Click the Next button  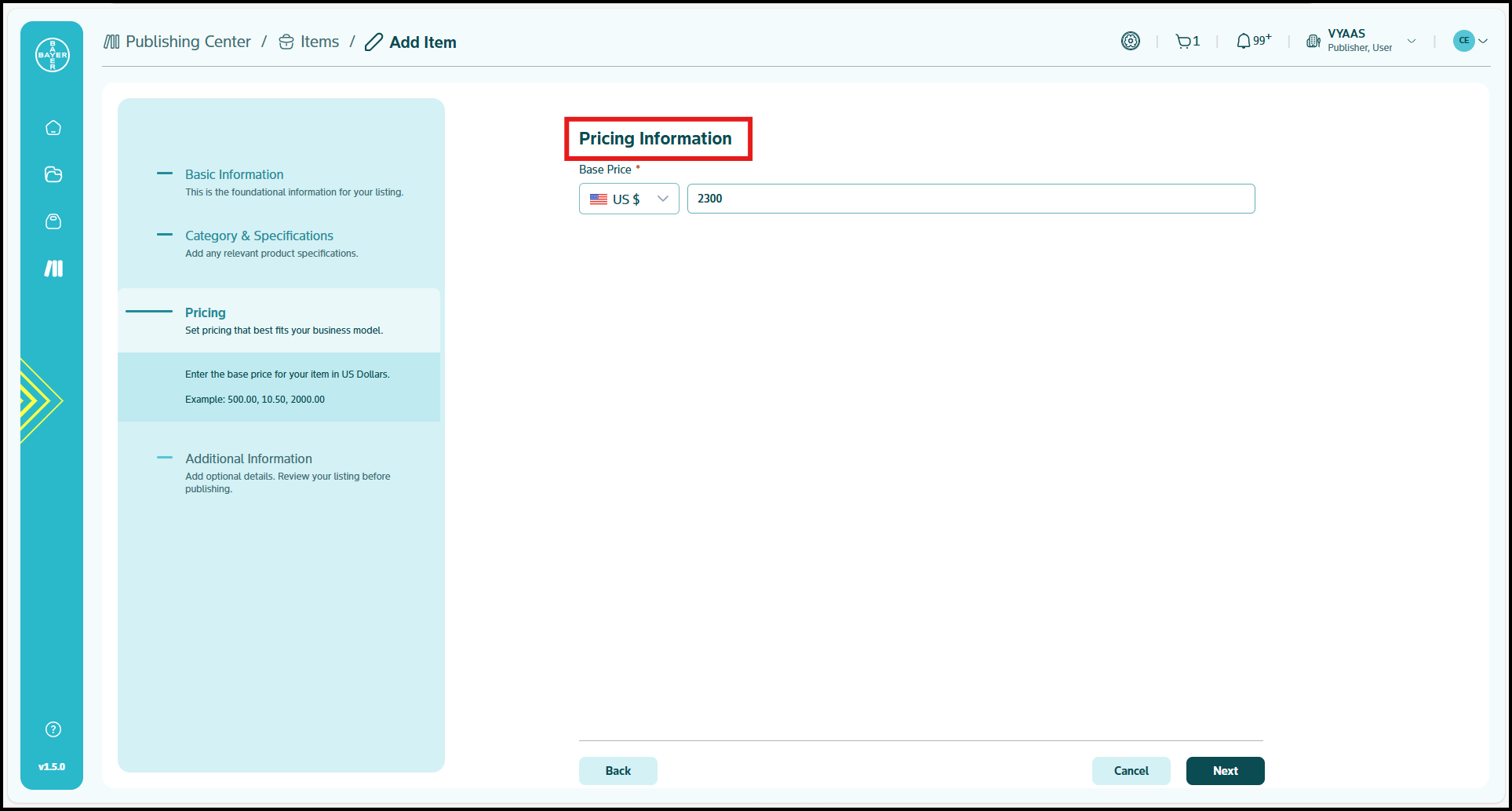point(1225,771)
